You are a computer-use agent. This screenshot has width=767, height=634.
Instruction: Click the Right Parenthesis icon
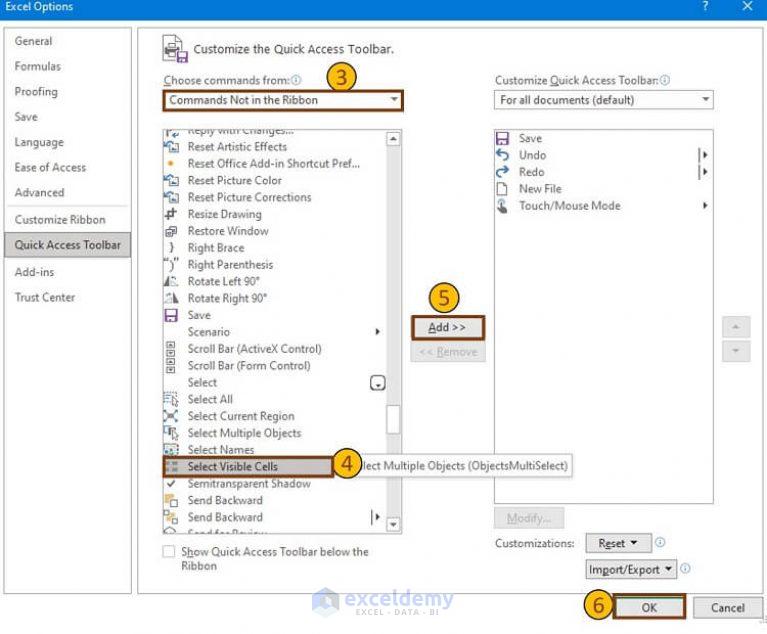pyautogui.click(x=171, y=264)
